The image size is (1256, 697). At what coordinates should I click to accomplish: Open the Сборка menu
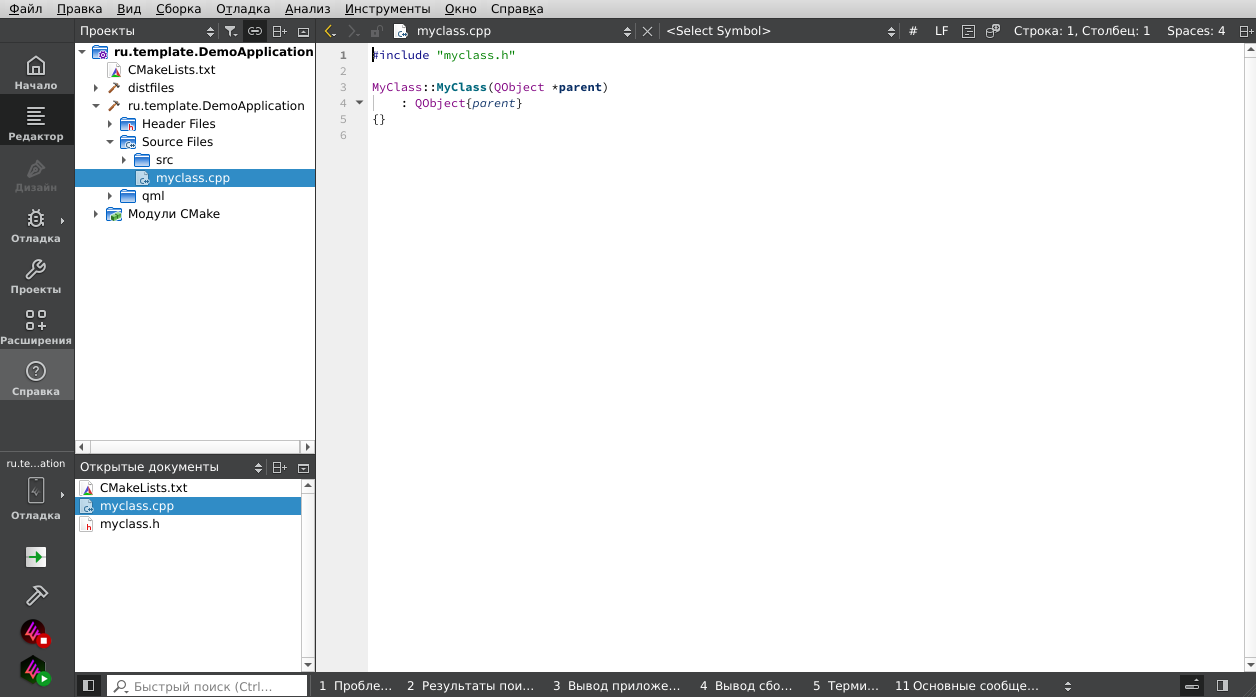178,9
